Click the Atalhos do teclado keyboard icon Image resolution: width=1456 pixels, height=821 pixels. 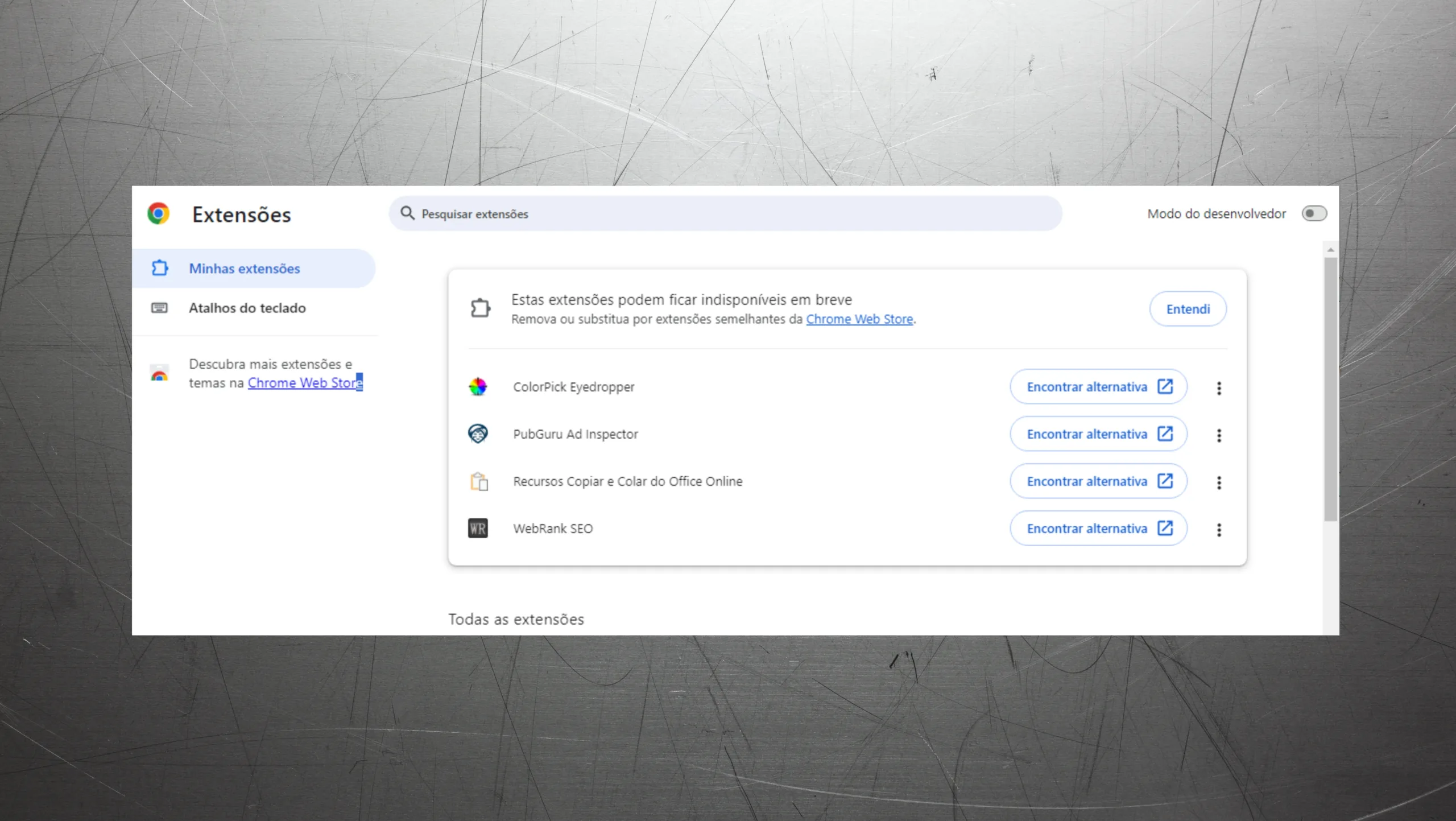[159, 308]
